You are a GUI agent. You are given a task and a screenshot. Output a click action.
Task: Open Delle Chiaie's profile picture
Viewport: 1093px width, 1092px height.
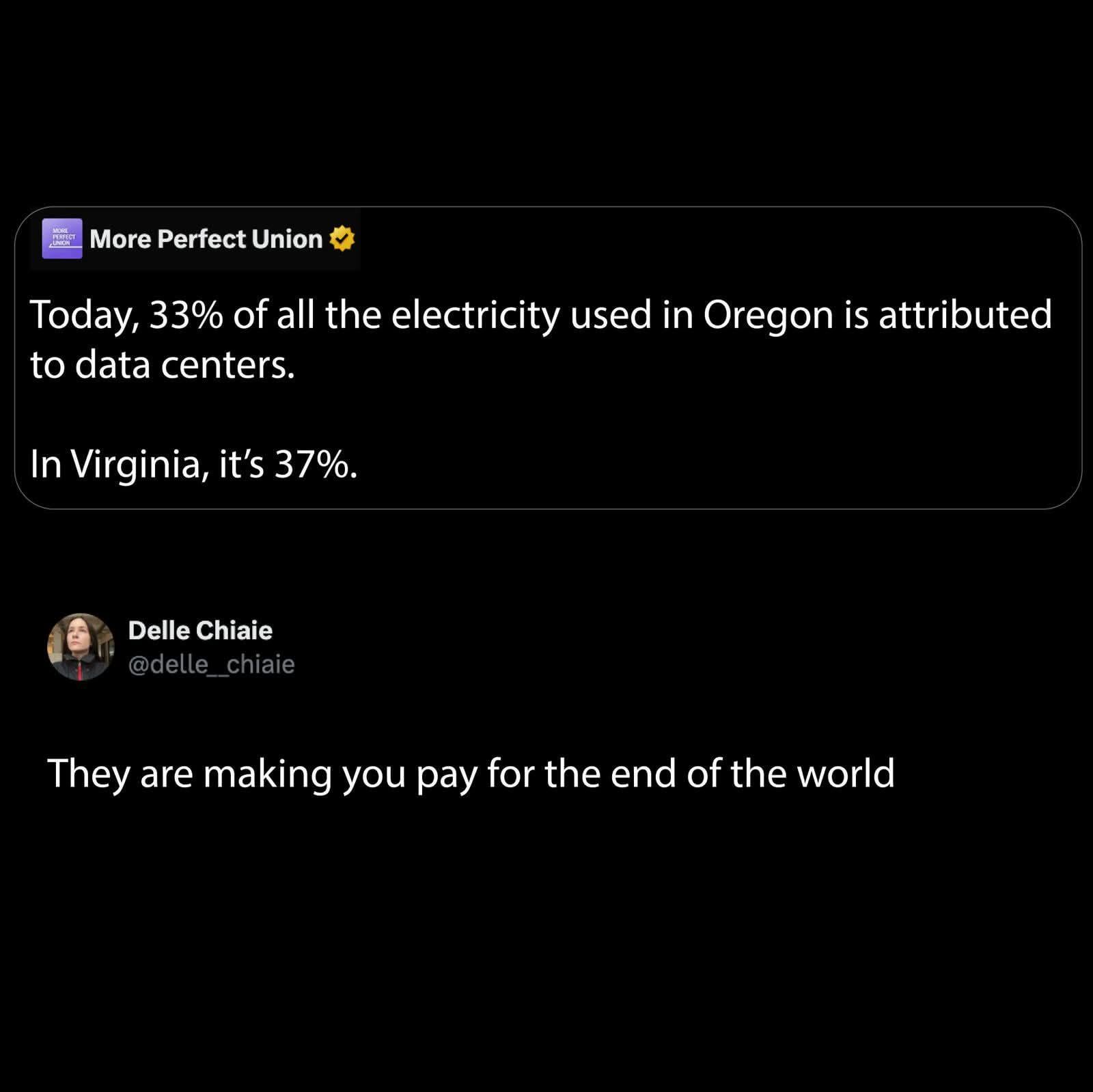(x=81, y=646)
